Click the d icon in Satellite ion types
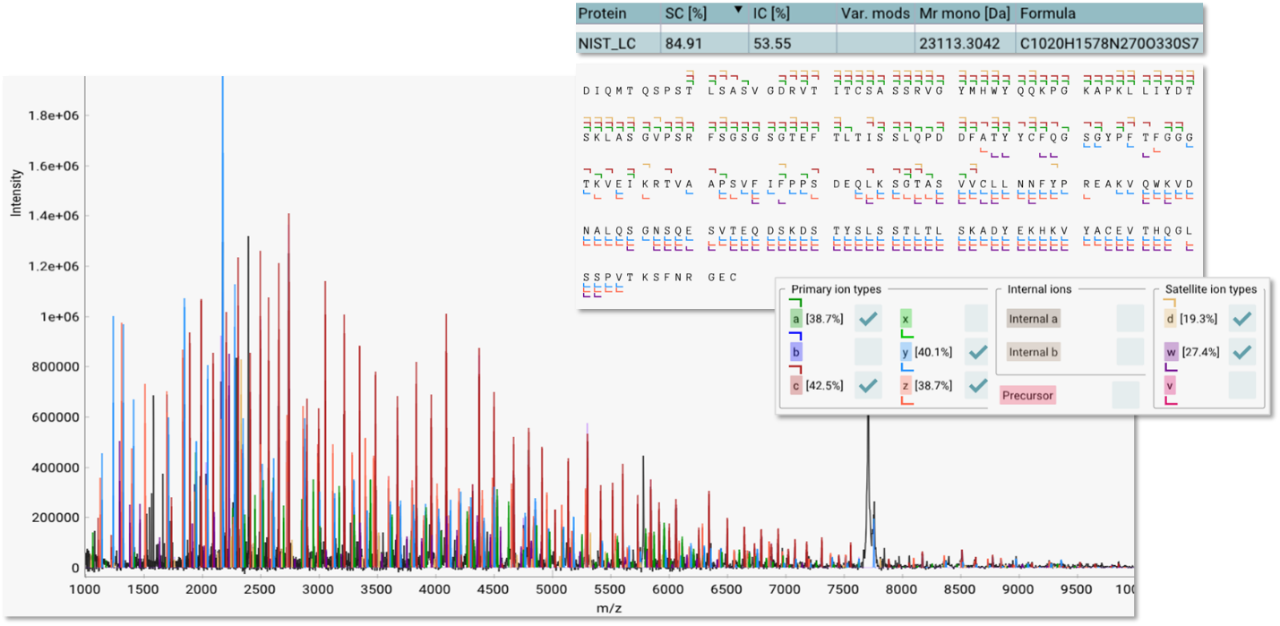 pyautogui.click(x=1169, y=318)
